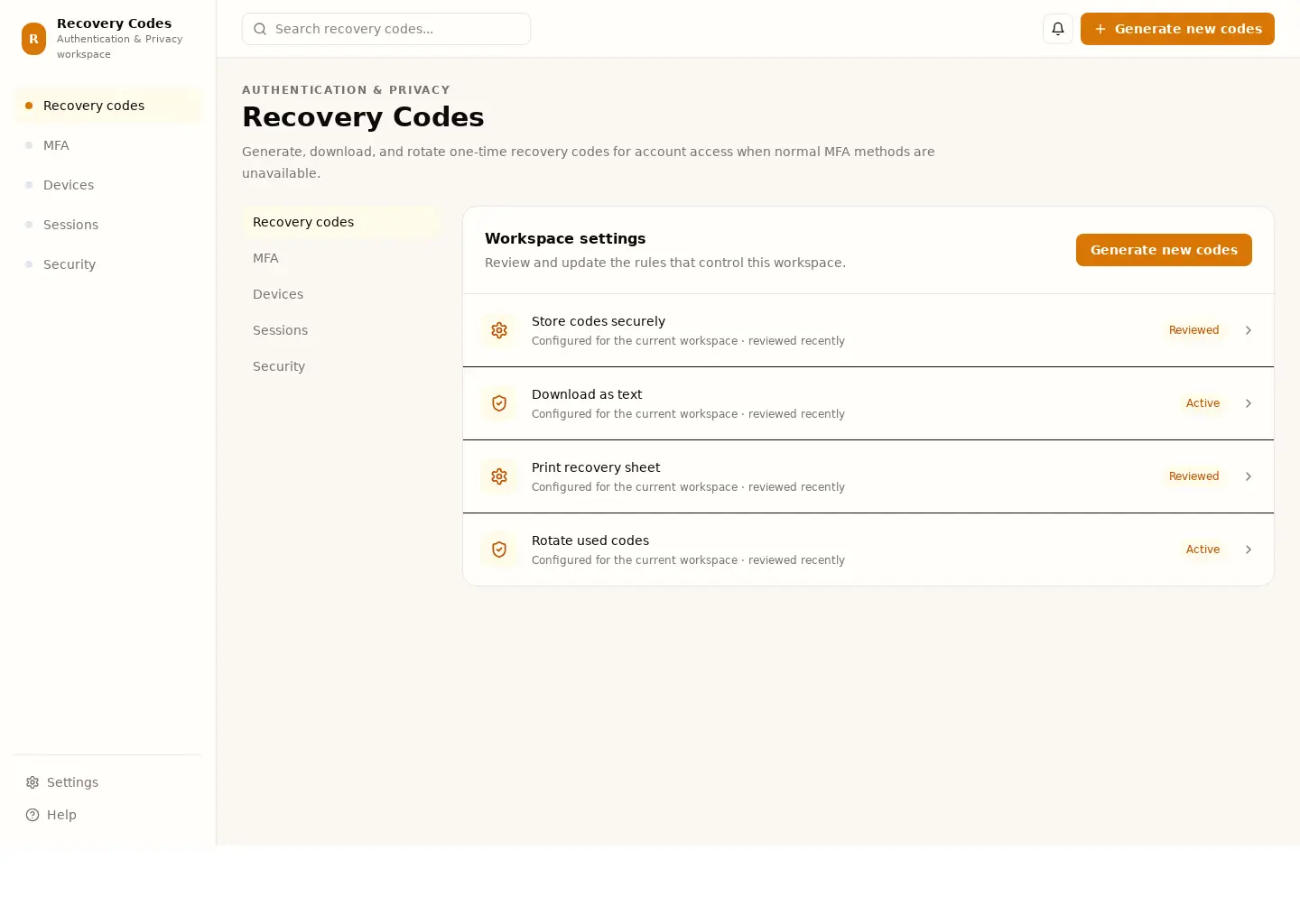The width and height of the screenshot is (1300, 924).
Task: Open the Print recovery sheet row chevron
Action: tap(1249, 476)
